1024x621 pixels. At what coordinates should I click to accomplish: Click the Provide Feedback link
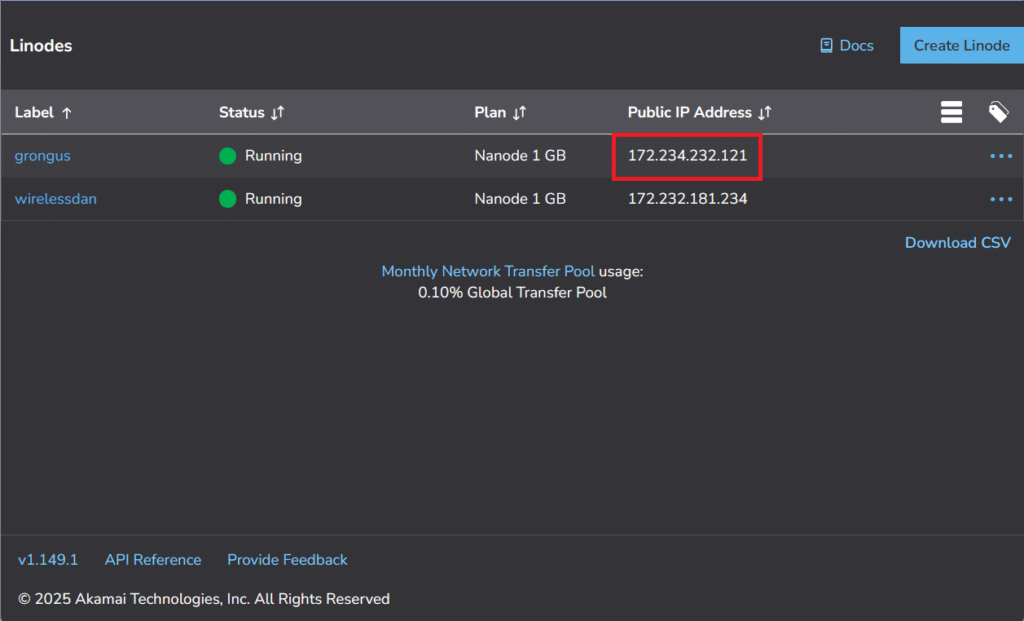[x=287, y=560]
